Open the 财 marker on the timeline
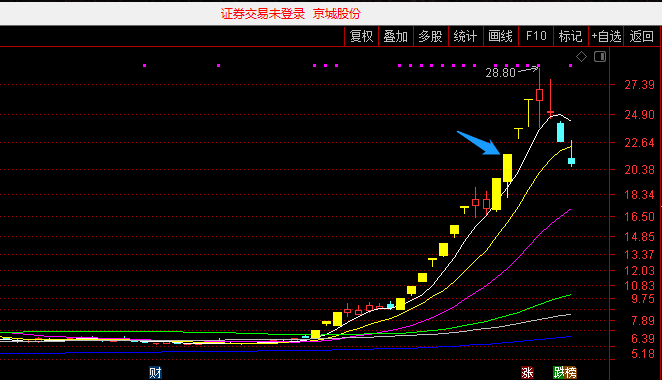 click(x=155, y=373)
